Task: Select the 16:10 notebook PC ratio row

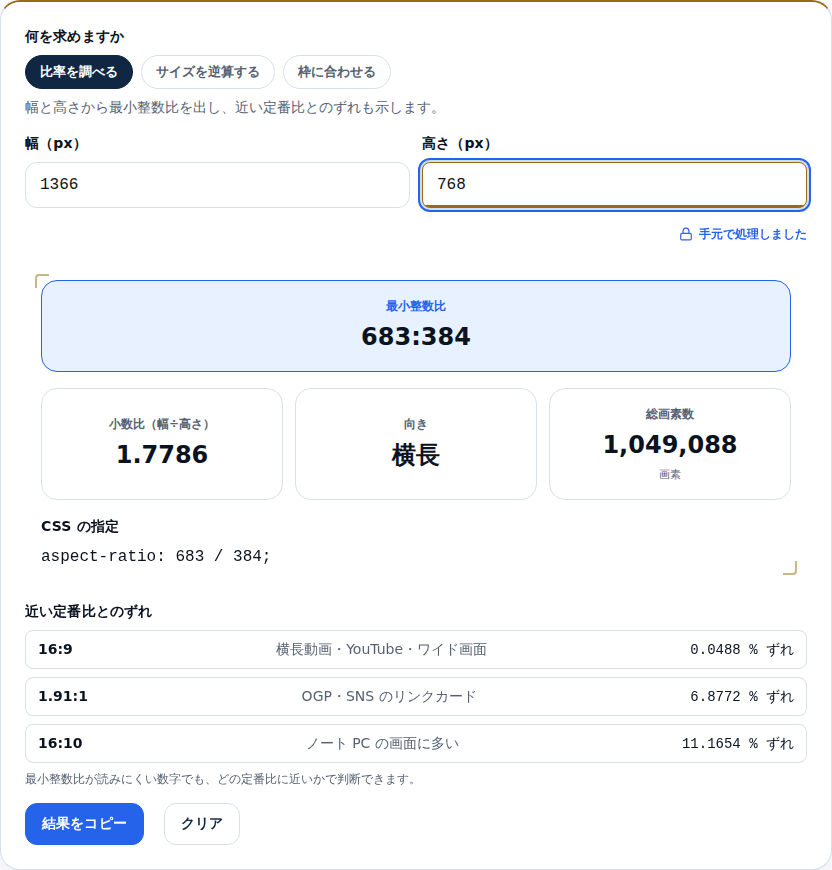Action: [416, 743]
